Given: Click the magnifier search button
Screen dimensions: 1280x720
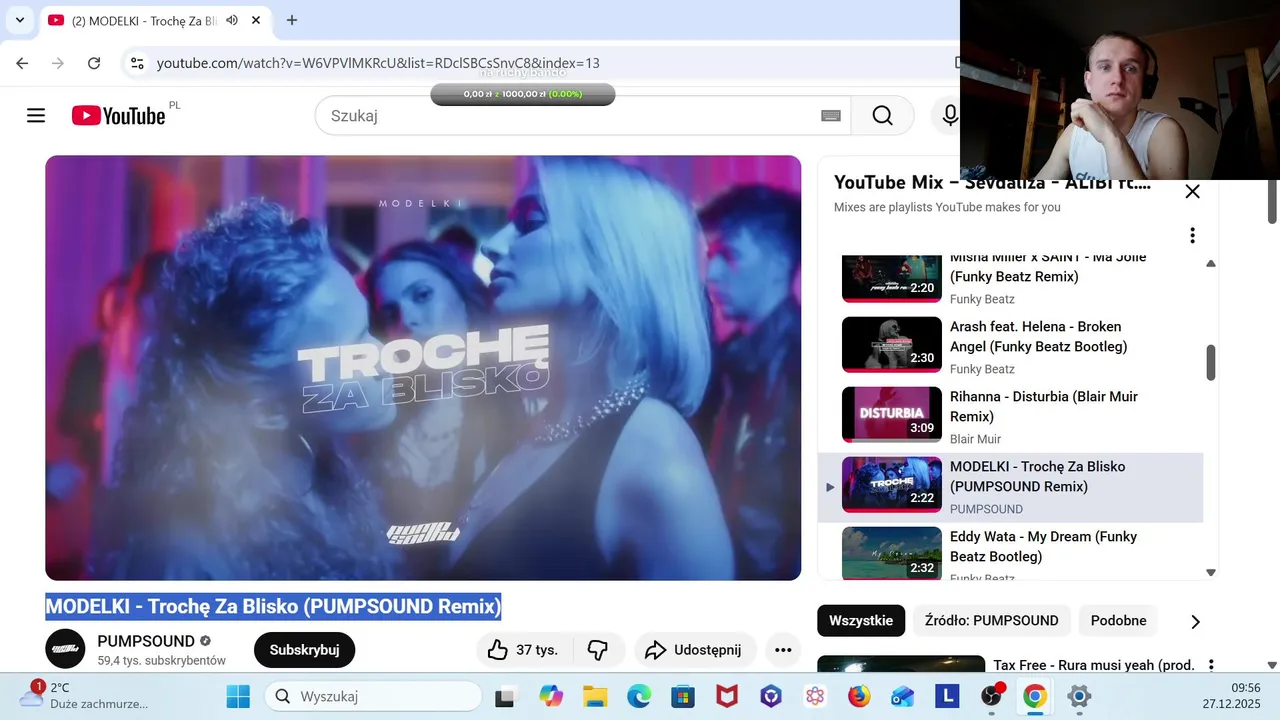Looking at the screenshot, I should (882, 116).
